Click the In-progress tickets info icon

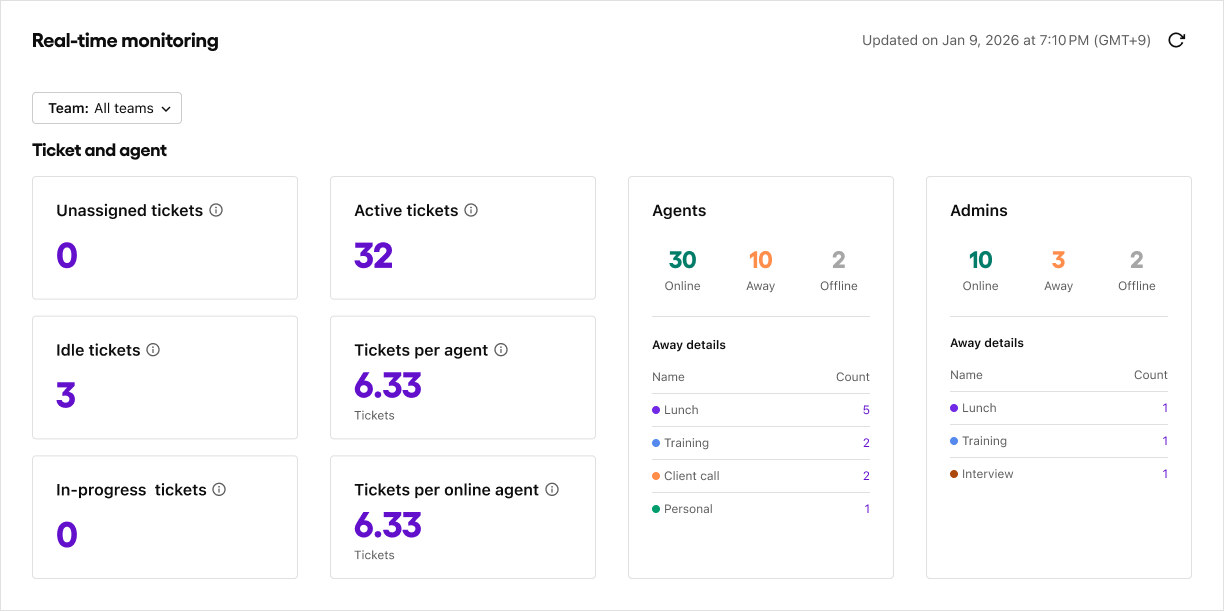coord(219,490)
